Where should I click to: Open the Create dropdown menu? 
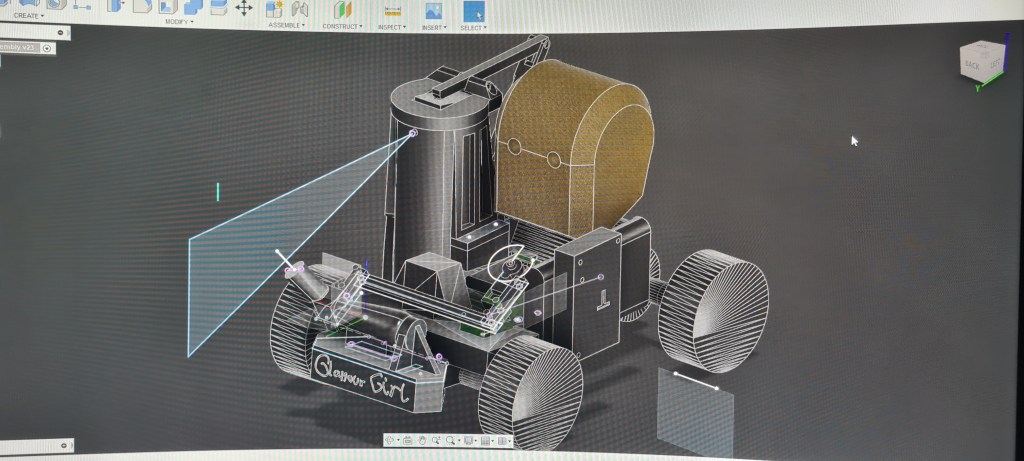point(28,16)
